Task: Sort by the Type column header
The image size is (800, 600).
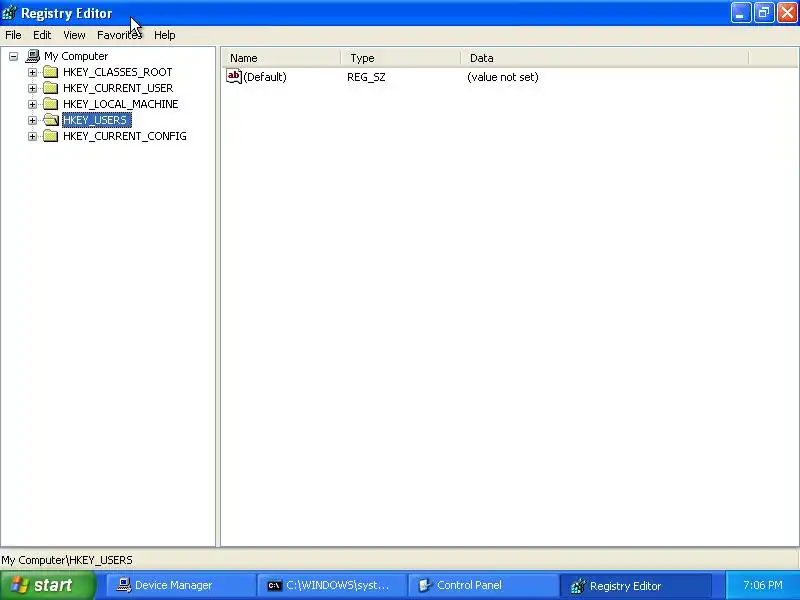Action: click(x=401, y=58)
